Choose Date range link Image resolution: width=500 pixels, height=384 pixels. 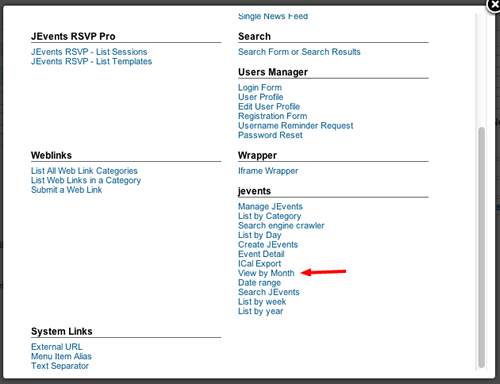point(259,283)
